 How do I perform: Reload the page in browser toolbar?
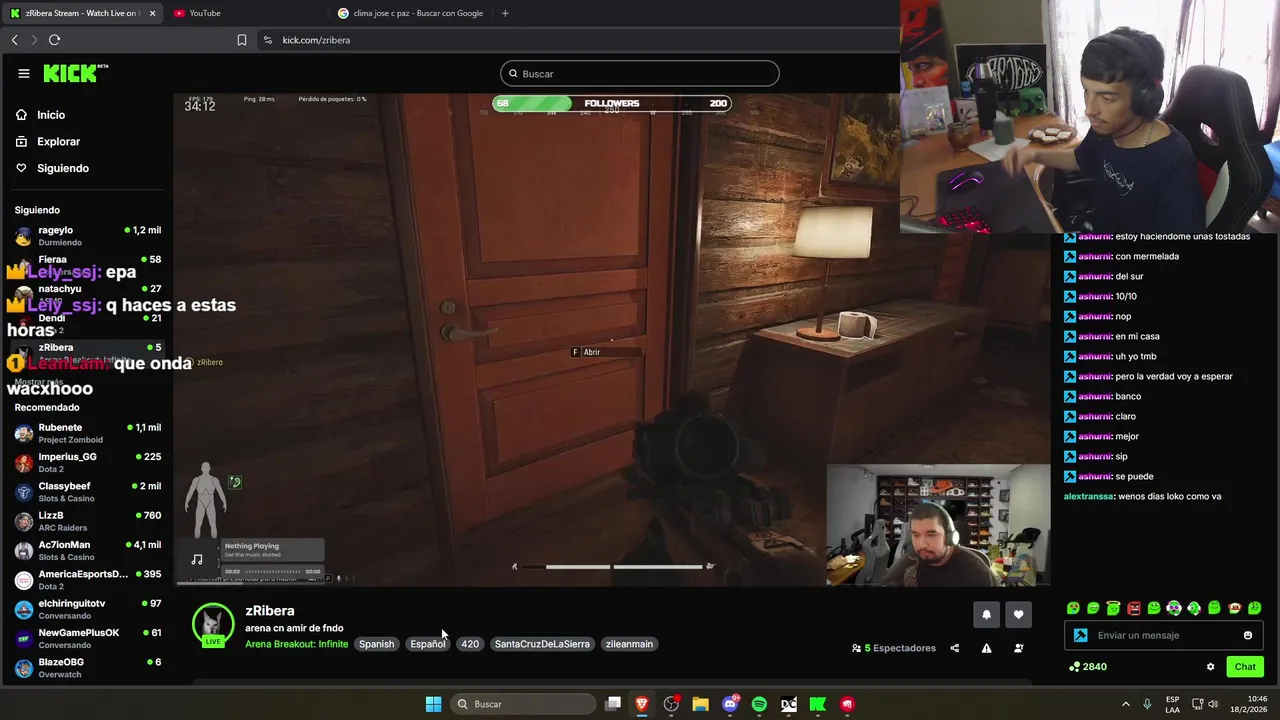[x=54, y=40]
